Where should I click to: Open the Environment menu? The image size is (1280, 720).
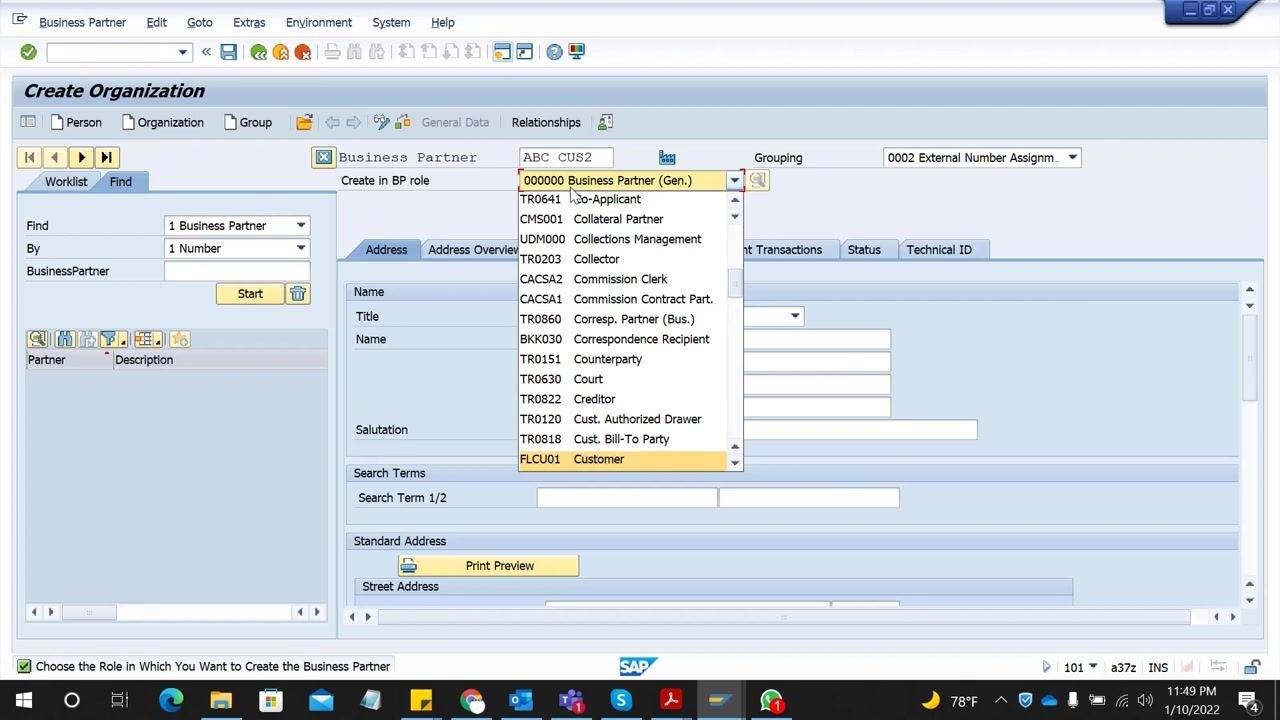pos(319,22)
